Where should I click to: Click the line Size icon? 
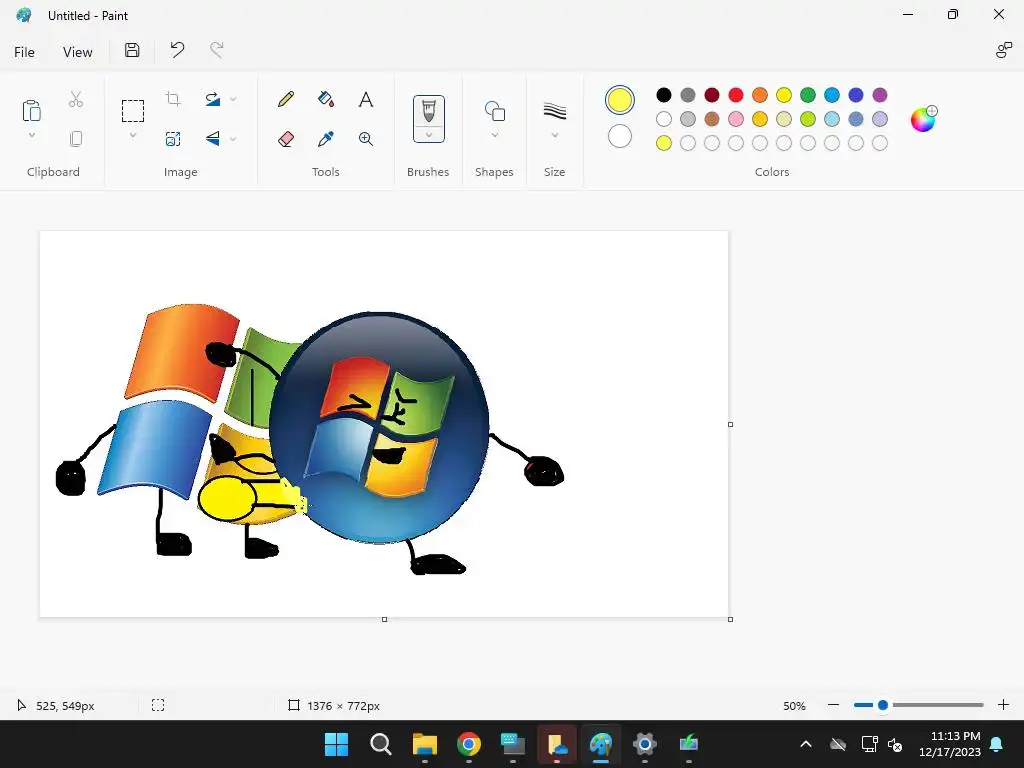pyautogui.click(x=554, y=111)
